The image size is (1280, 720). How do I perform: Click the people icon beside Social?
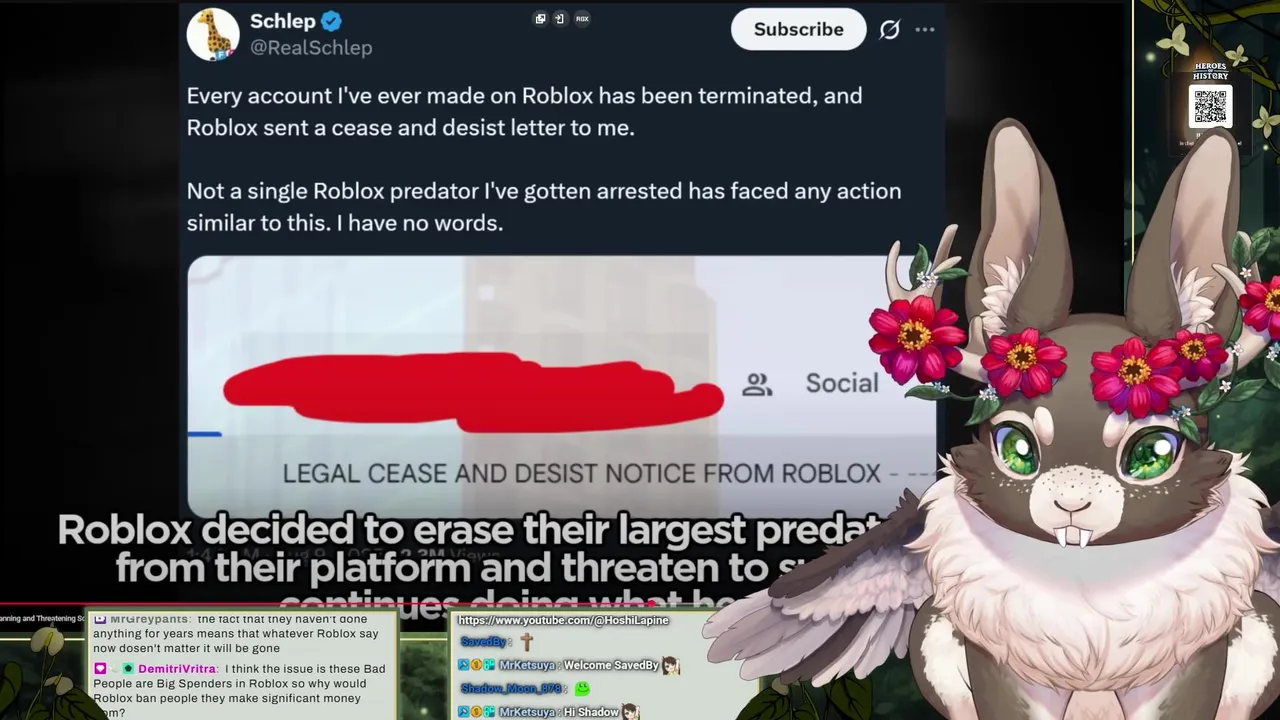coord(757,384)
